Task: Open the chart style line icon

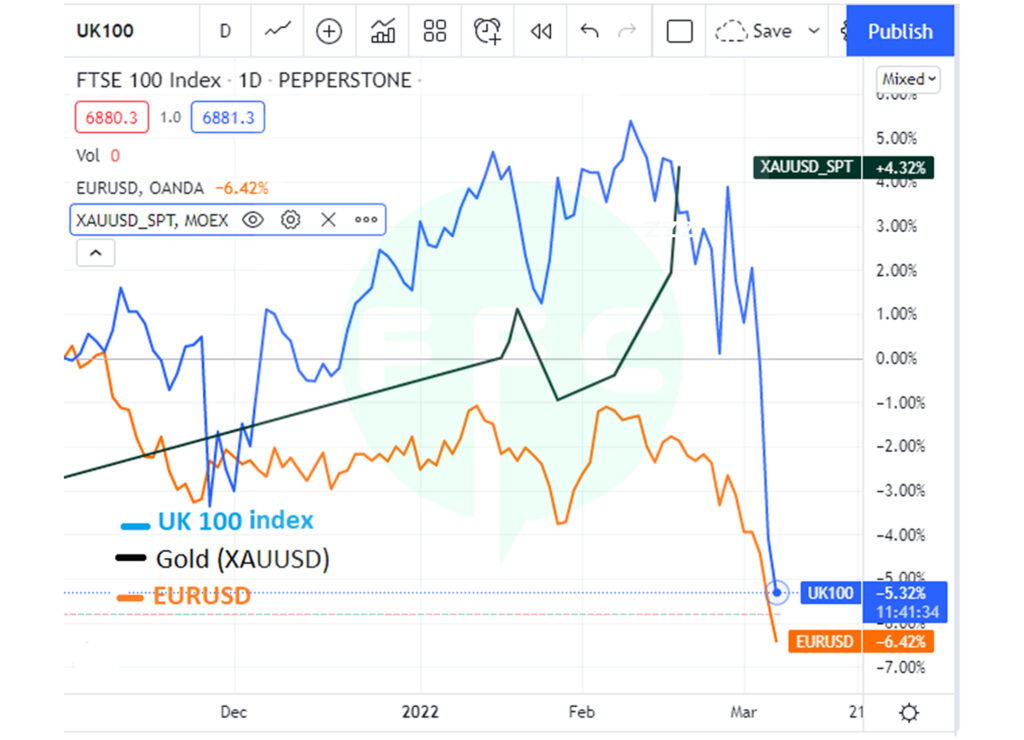Action: 277,32
